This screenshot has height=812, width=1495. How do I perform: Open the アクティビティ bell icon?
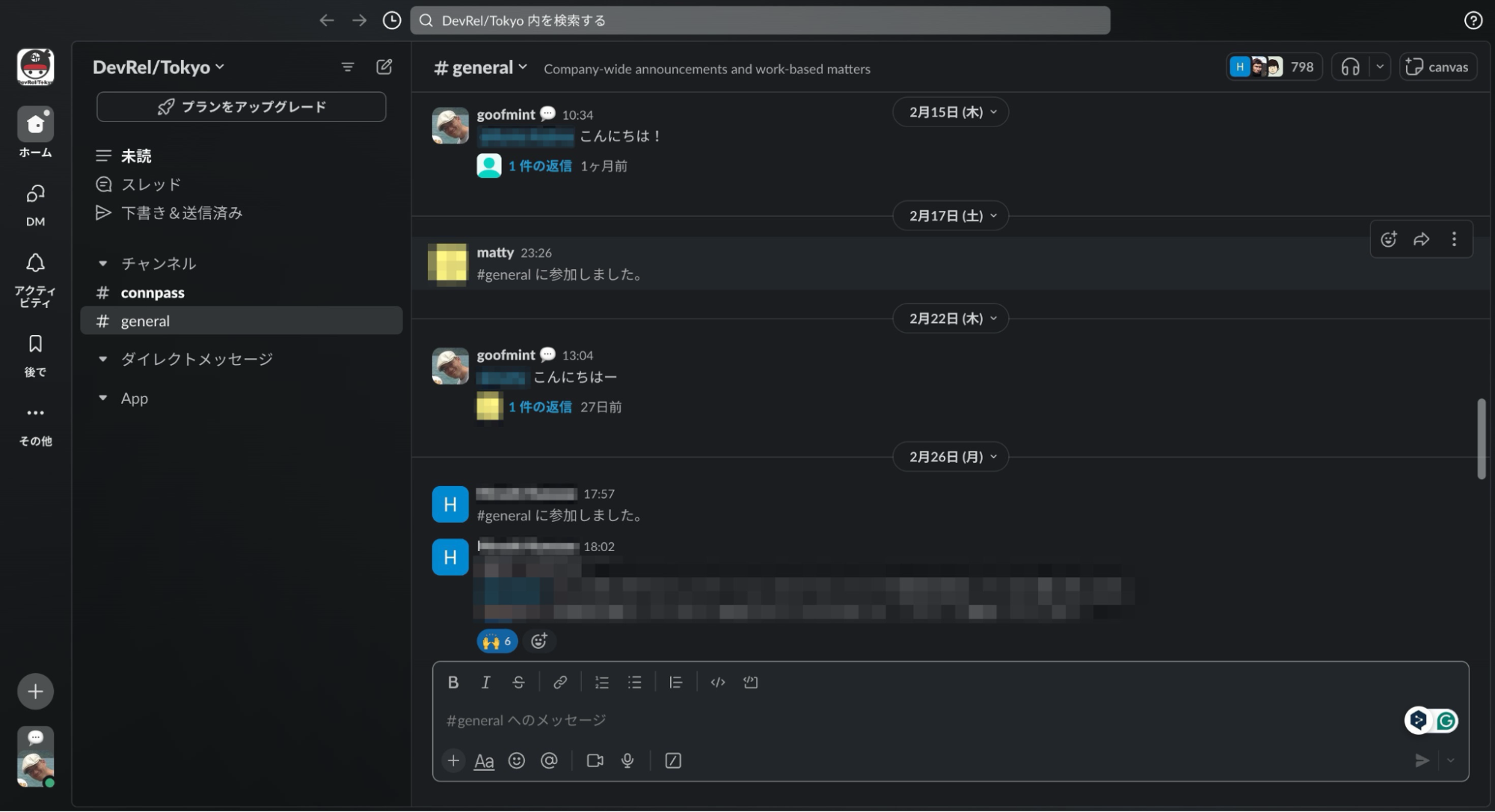(35, 263)
